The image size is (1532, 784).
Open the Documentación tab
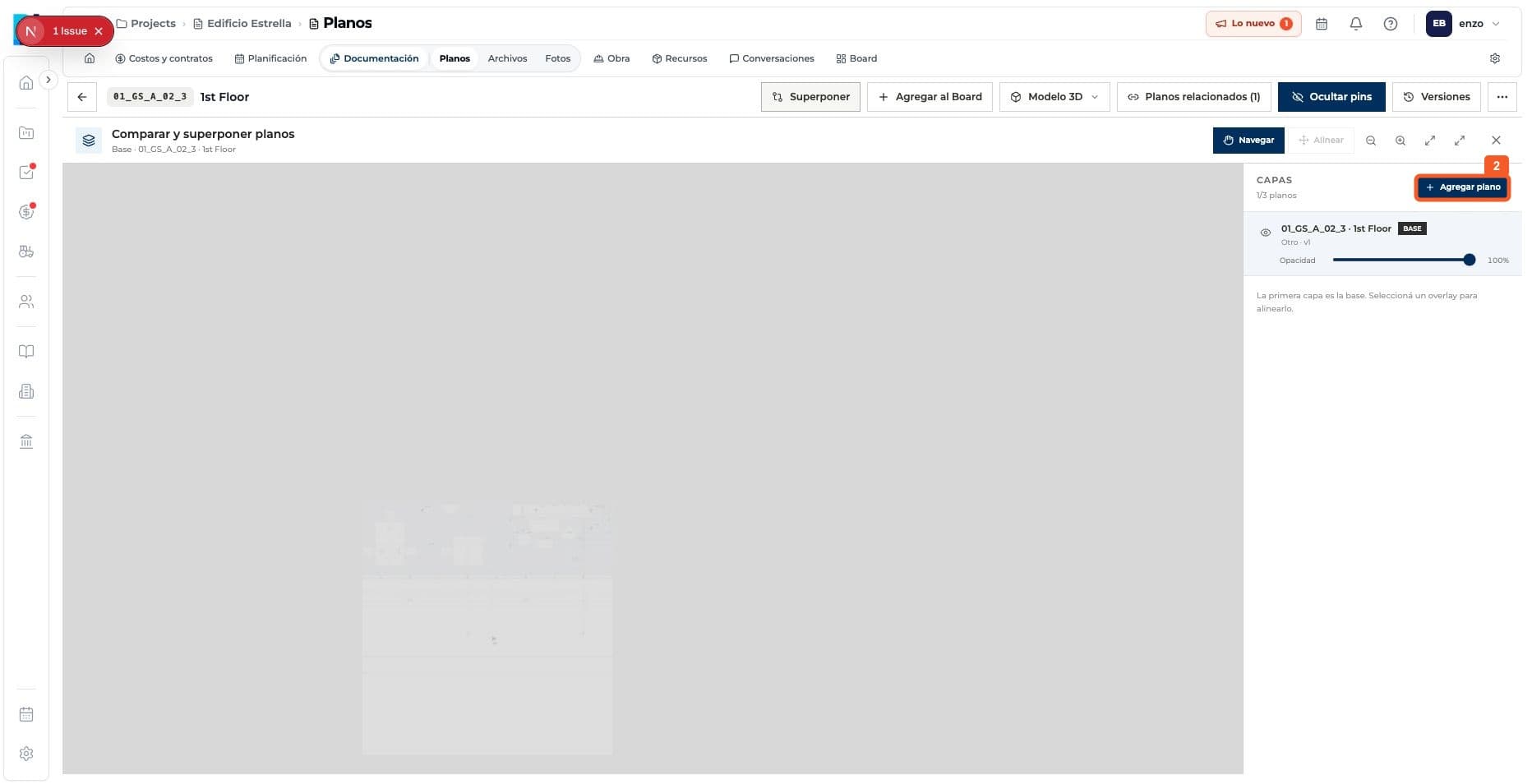(x=374, y=58)
